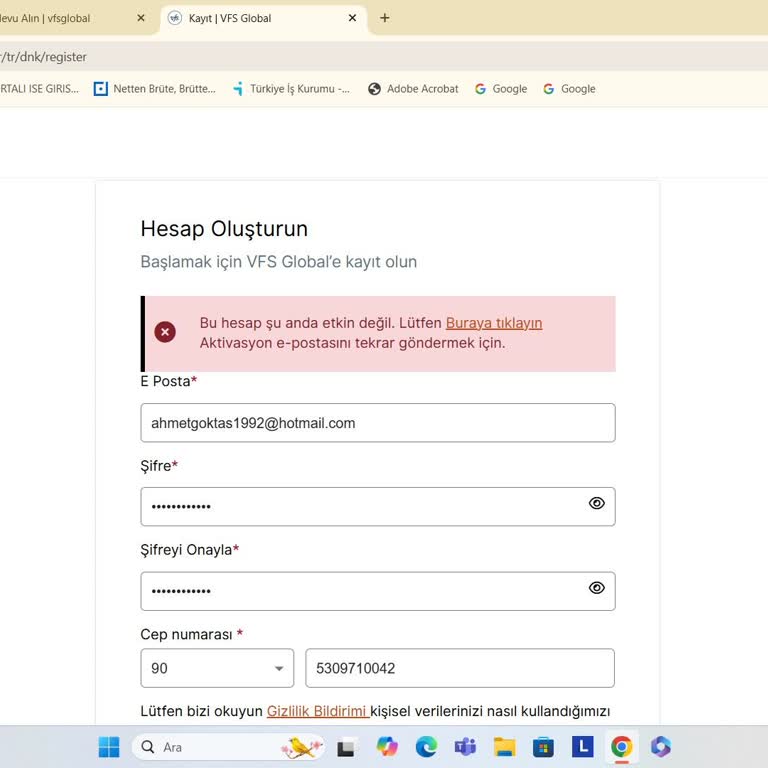Image resolution: width=768 pixels, height=768 pixels.
Task: Focus the E Posta input field
Action: pyautogui.click(x=378, y=423)
